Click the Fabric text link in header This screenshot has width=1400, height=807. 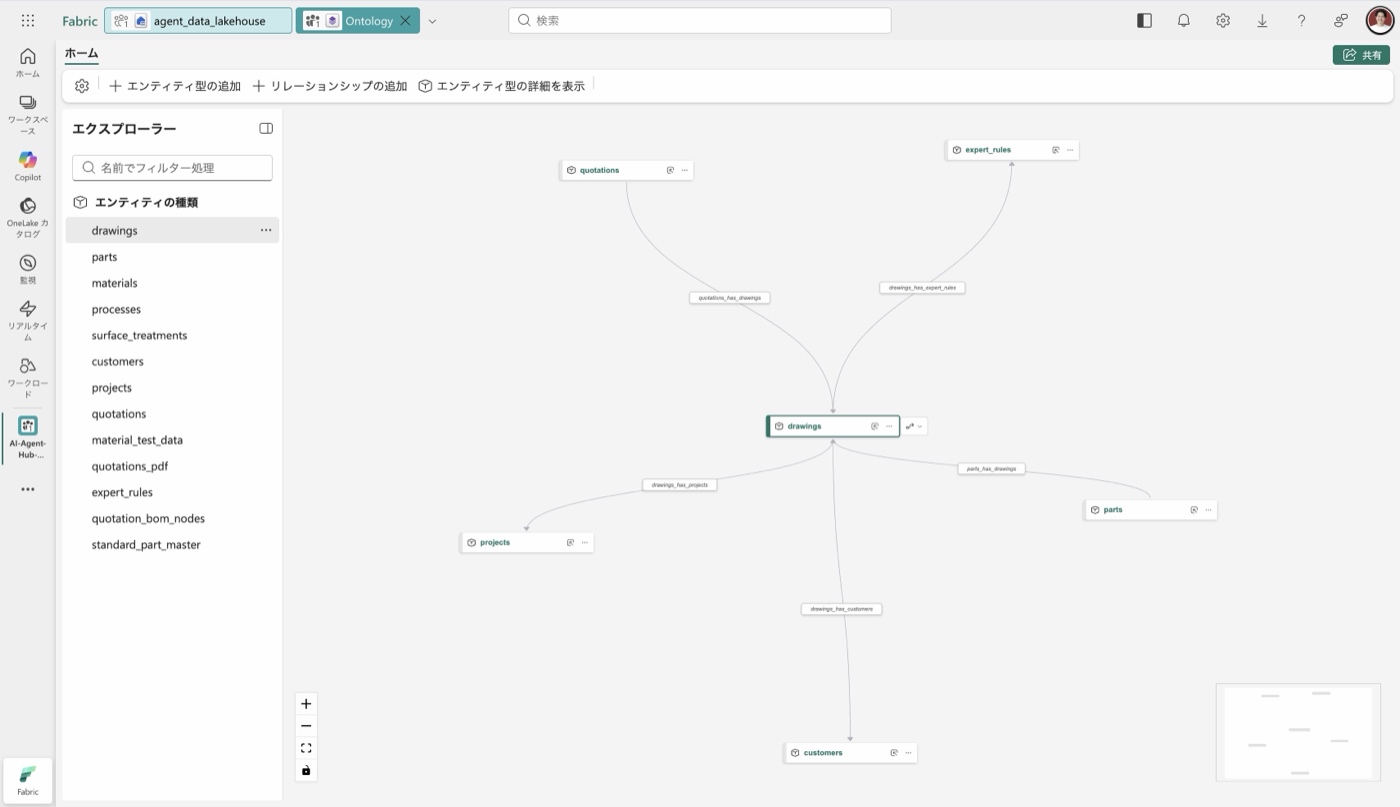click(80, 21)
